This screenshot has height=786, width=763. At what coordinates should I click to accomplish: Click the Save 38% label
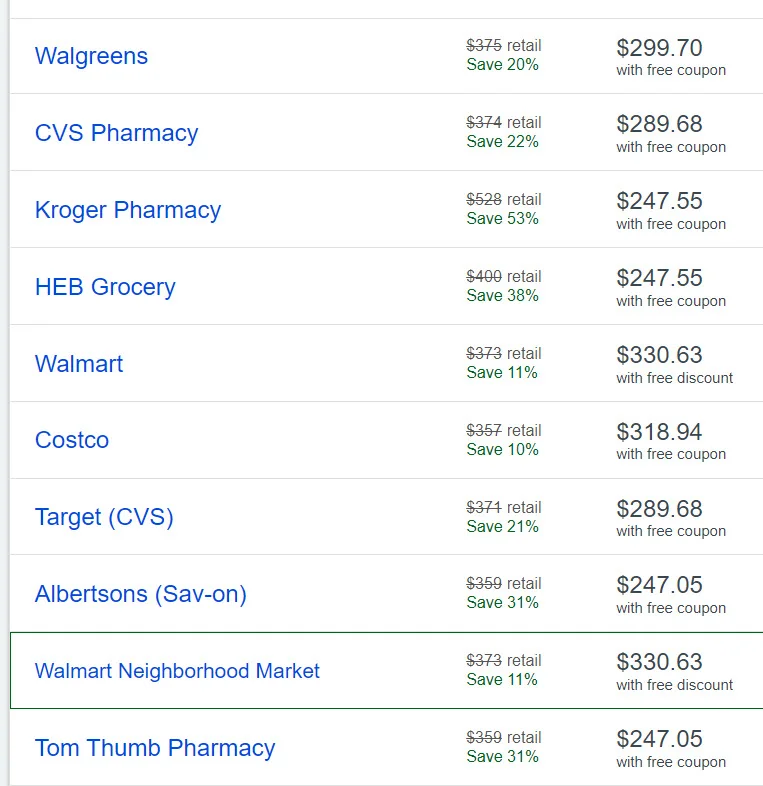pyautogui.click(x=502, y=295)
